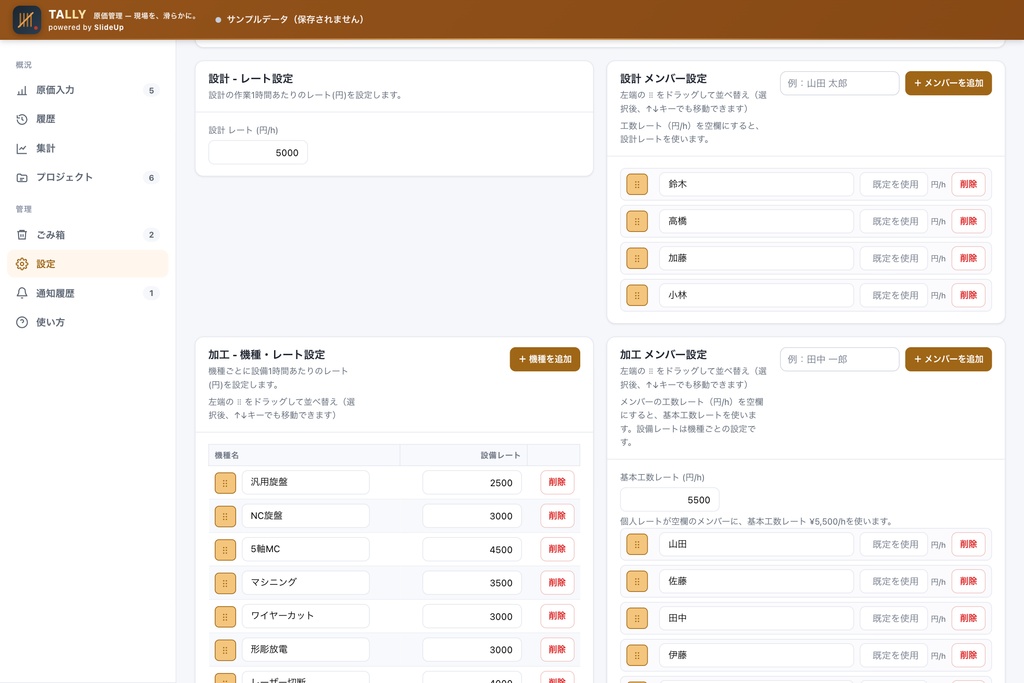Edit the 加藤 name field
The width and height of the screenshot is (1024, 683).
[756, 259]
